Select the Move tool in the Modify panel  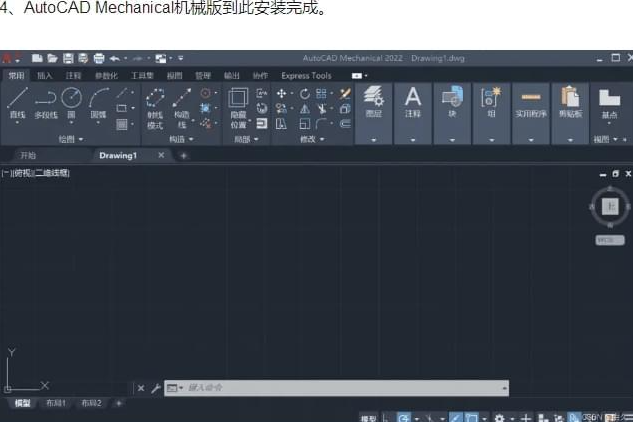point(281,94)
